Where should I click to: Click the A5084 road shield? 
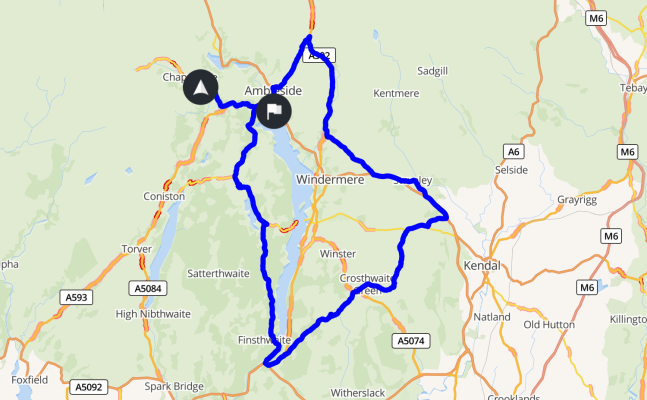148,288
